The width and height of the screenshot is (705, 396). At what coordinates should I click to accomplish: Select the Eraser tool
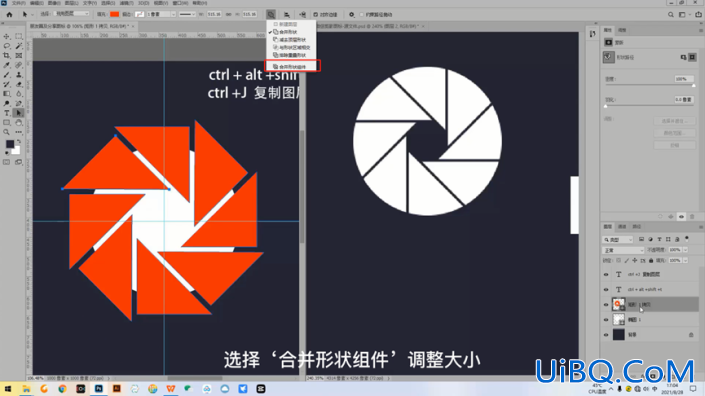point(18,84)
